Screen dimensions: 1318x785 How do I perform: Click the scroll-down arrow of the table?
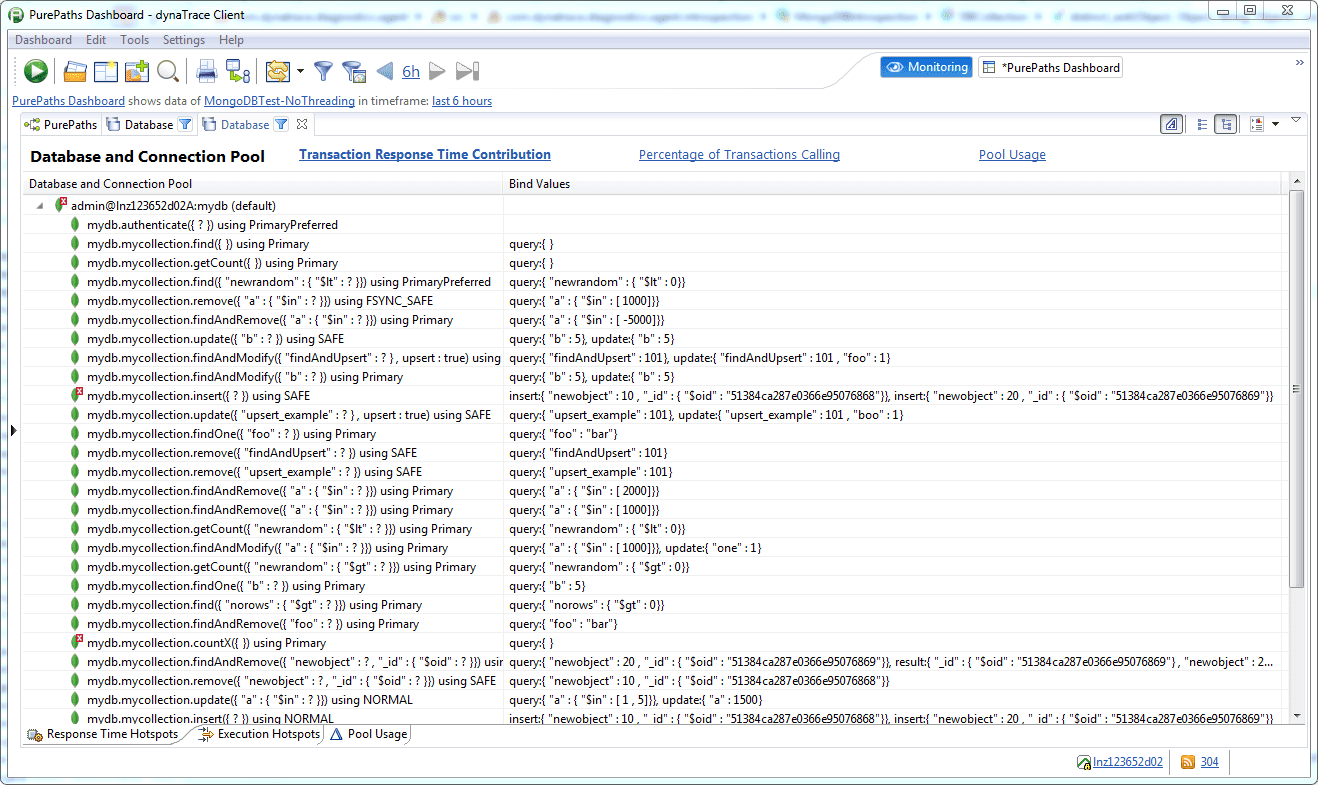(1297, 715)
